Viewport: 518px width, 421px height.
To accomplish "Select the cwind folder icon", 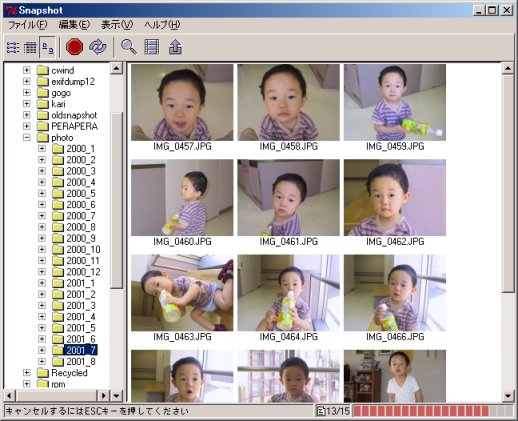I will point(43,70).
